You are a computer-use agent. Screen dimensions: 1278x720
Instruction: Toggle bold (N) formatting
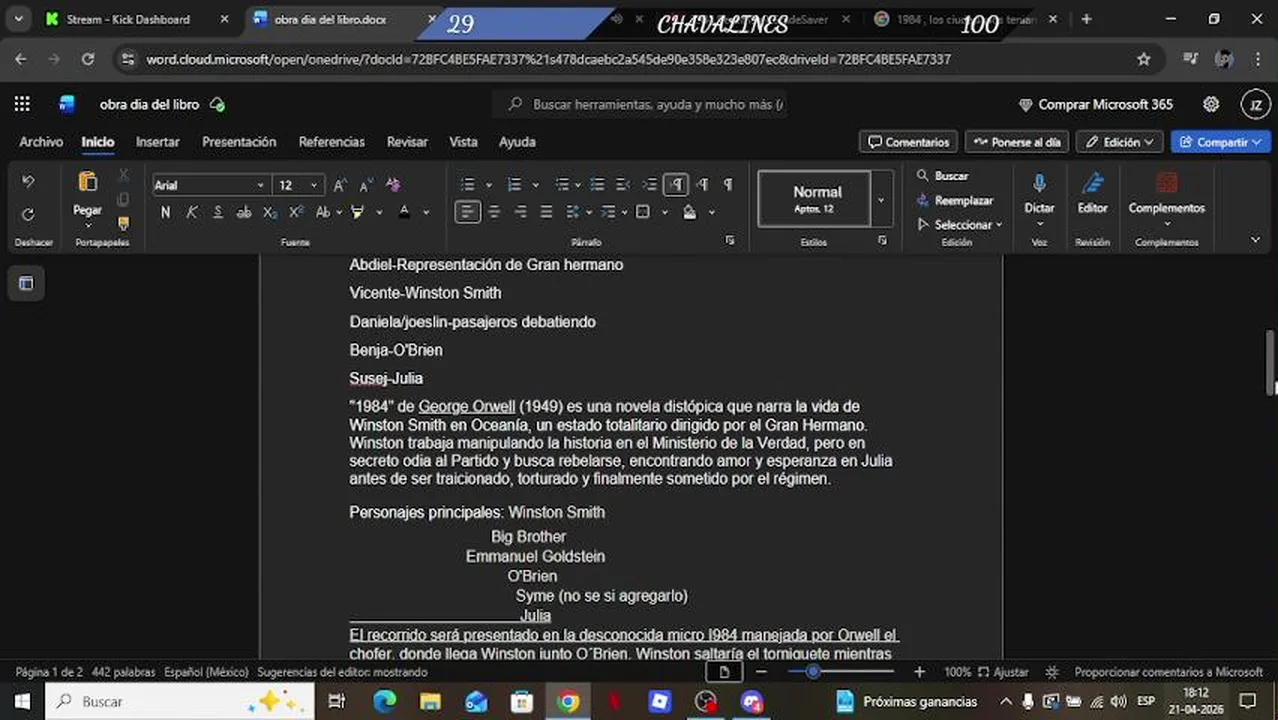[x=165, y=212]
